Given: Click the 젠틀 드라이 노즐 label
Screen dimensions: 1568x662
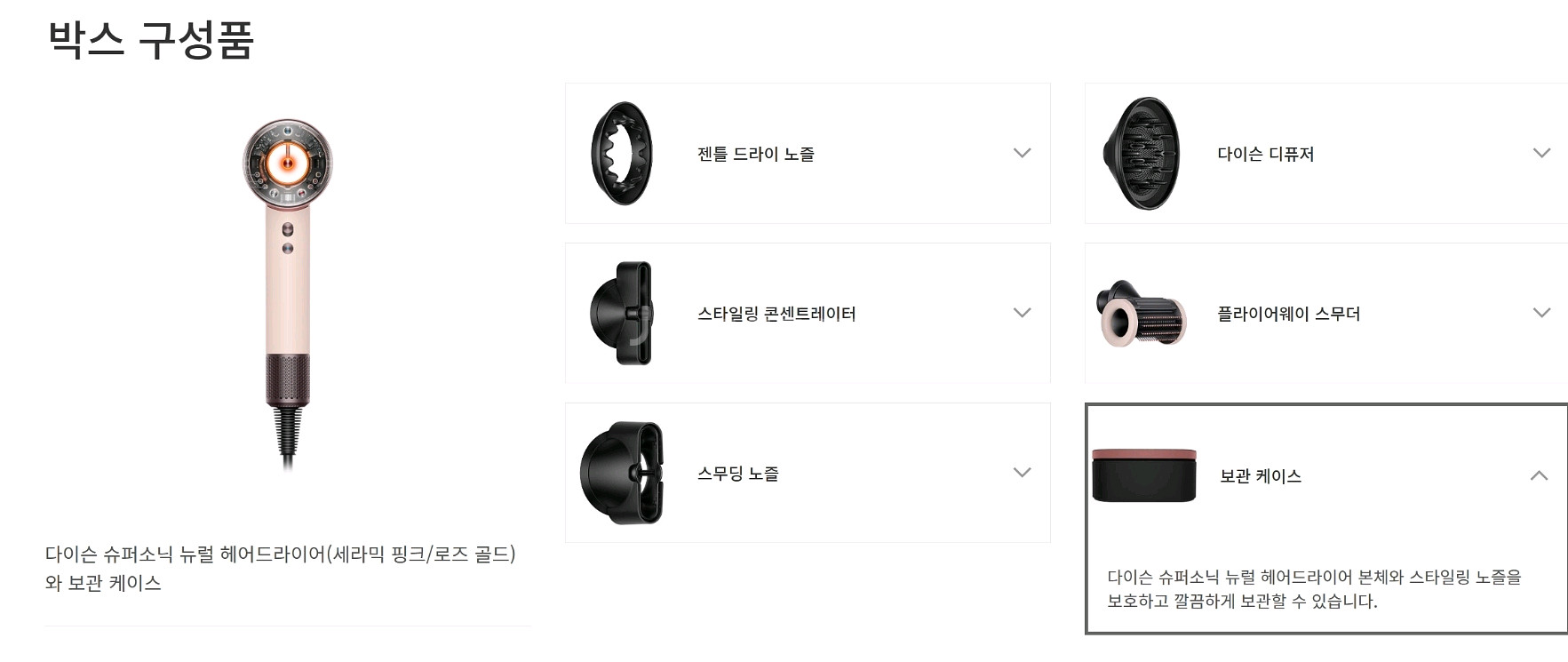Looking at the screenshot, I should 755,154.
